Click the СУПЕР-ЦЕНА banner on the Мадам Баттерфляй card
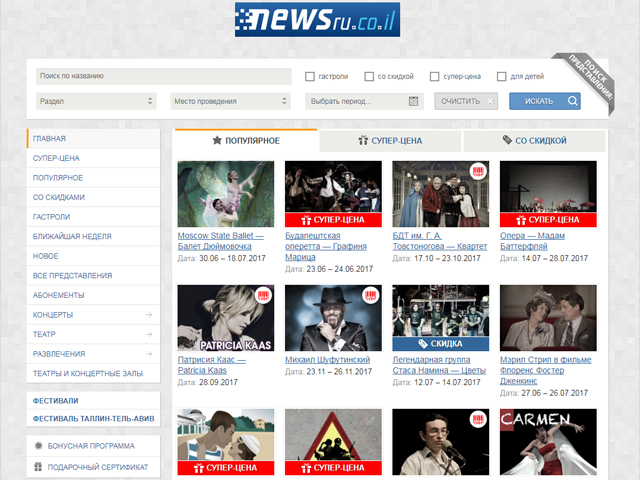This screenshot has width=640, height=480. (x=548, y=220)
